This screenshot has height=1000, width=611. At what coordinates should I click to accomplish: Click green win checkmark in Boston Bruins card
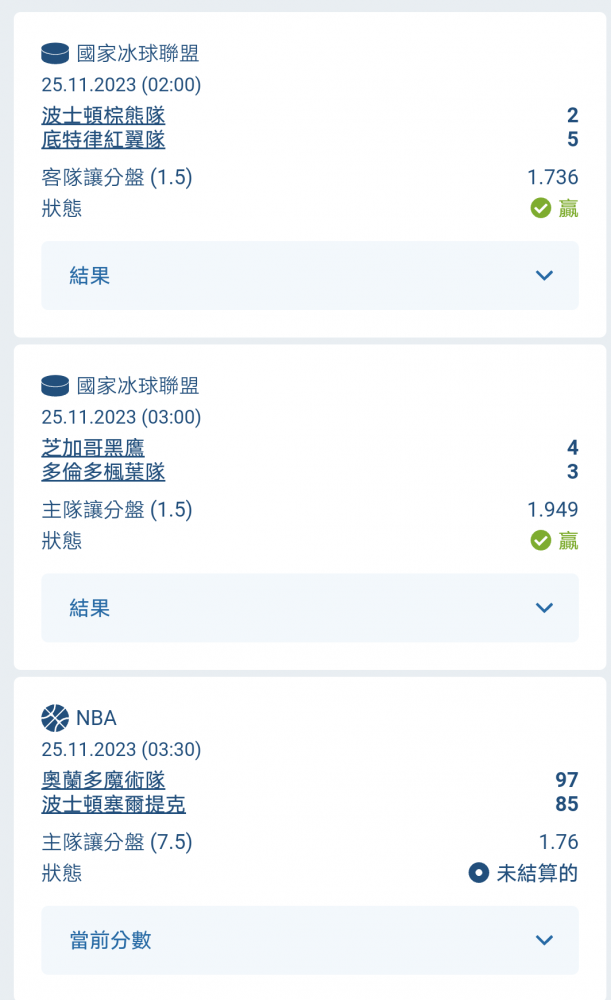tap(541, 208)
